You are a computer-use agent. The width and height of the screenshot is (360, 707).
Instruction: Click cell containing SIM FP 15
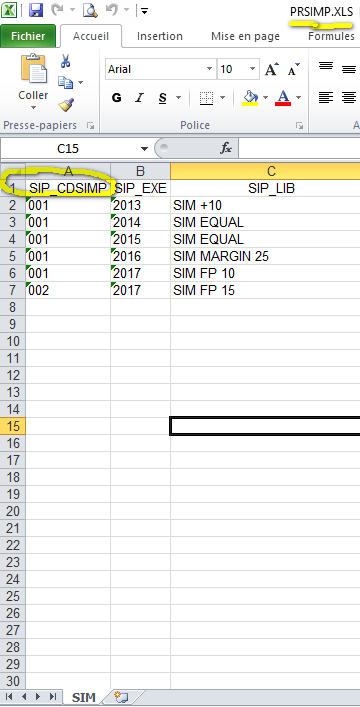(265, 290)
